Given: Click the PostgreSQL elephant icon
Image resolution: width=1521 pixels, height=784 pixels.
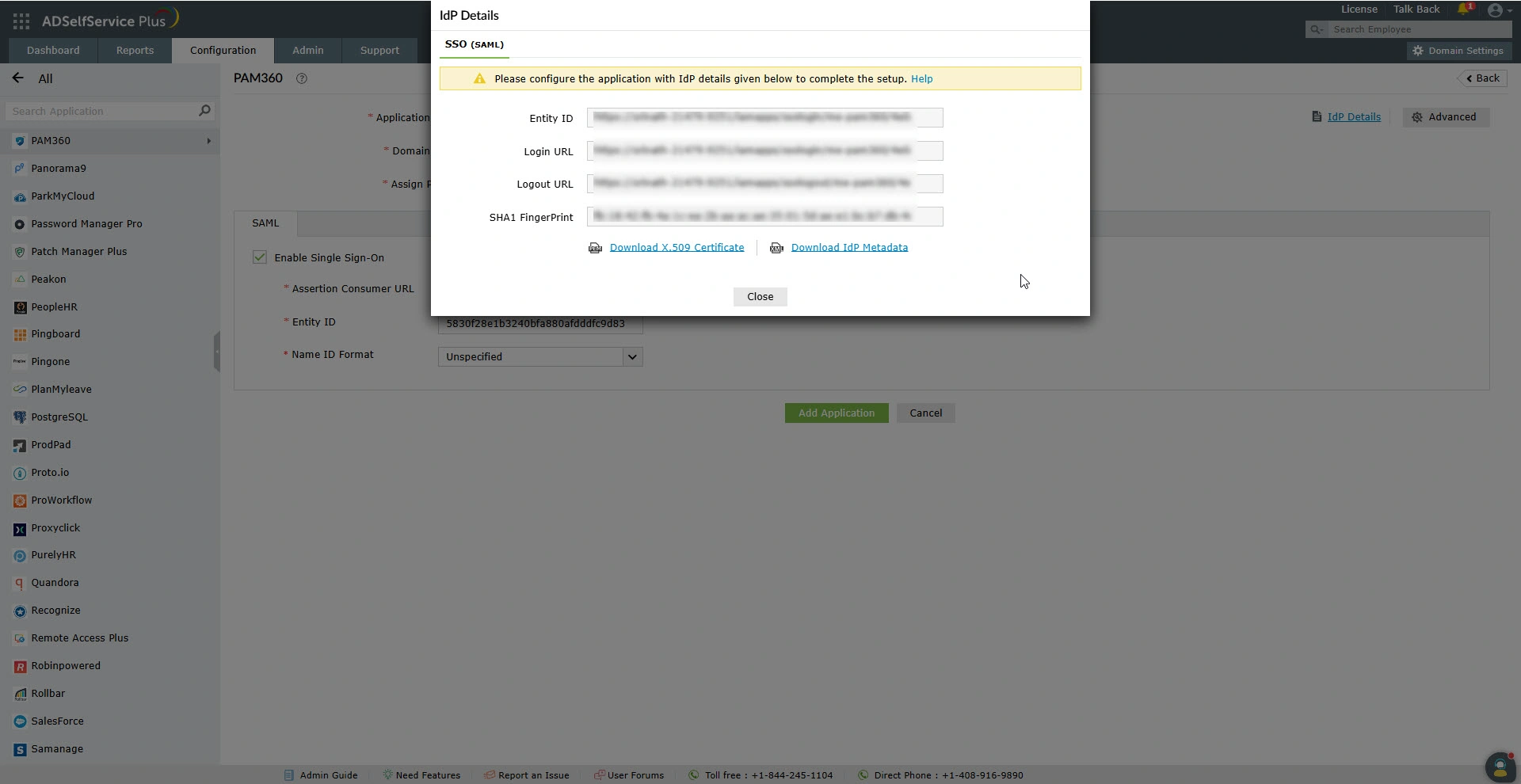Looking at the screenshot, I should (x=20, y=417).
